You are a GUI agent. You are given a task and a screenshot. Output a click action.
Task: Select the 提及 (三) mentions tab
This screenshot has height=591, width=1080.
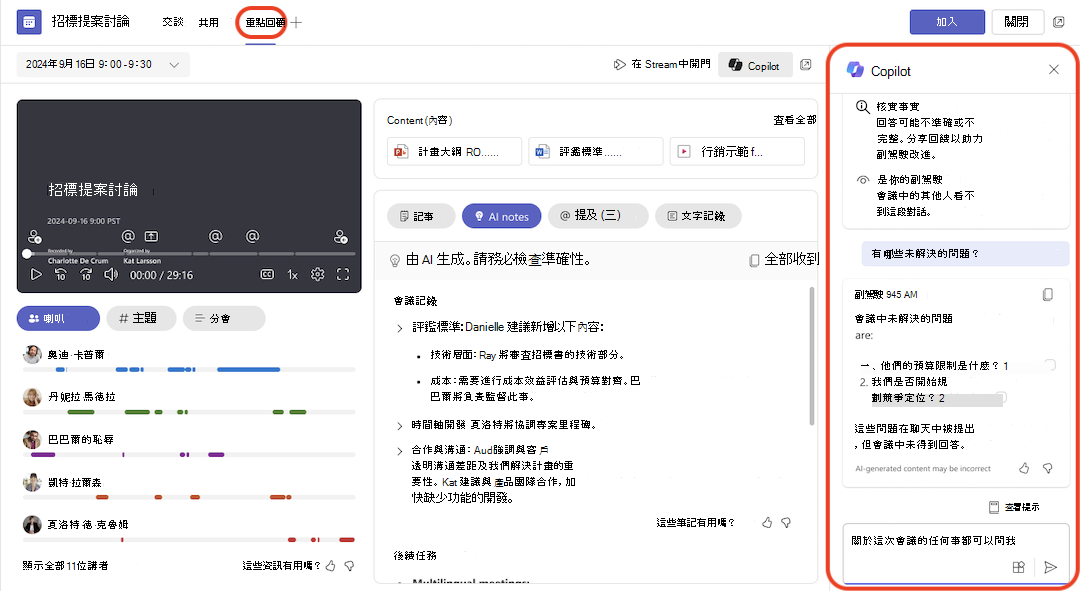(x=598, y=216)
